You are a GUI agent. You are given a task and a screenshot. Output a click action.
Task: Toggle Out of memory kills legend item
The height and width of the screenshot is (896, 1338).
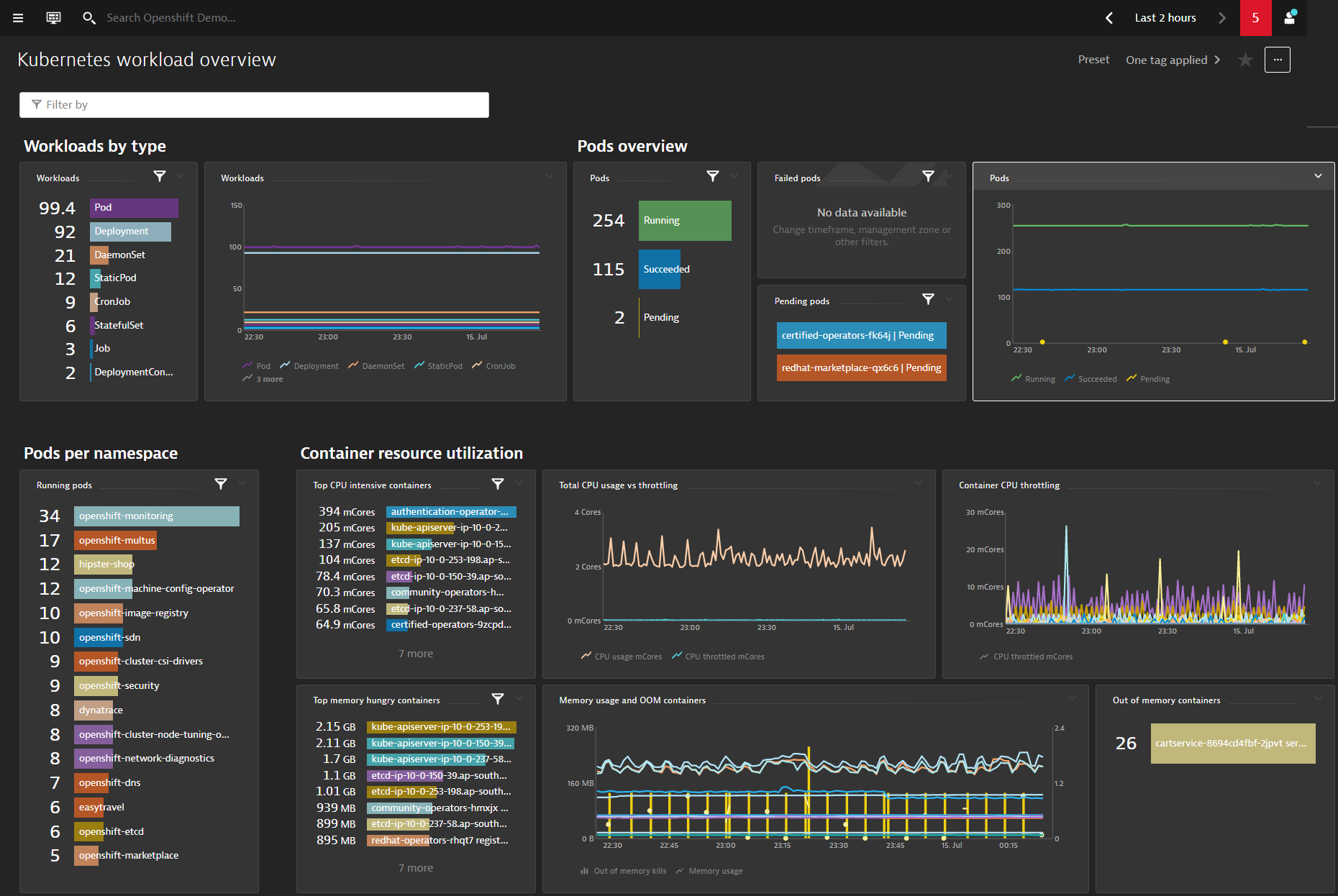[624, 871]
